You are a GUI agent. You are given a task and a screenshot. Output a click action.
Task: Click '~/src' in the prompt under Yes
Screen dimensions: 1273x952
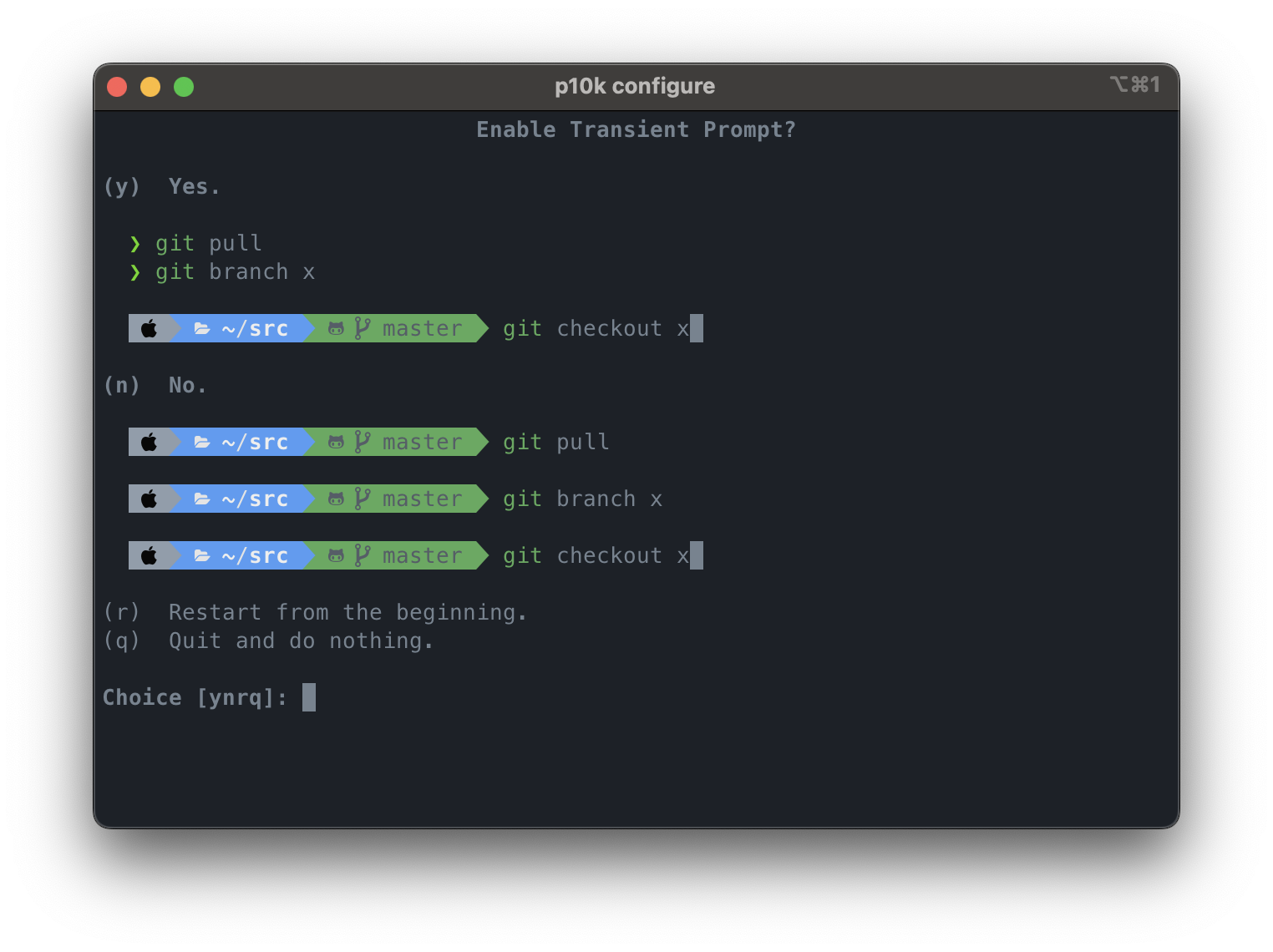click(x=256, y=329)
